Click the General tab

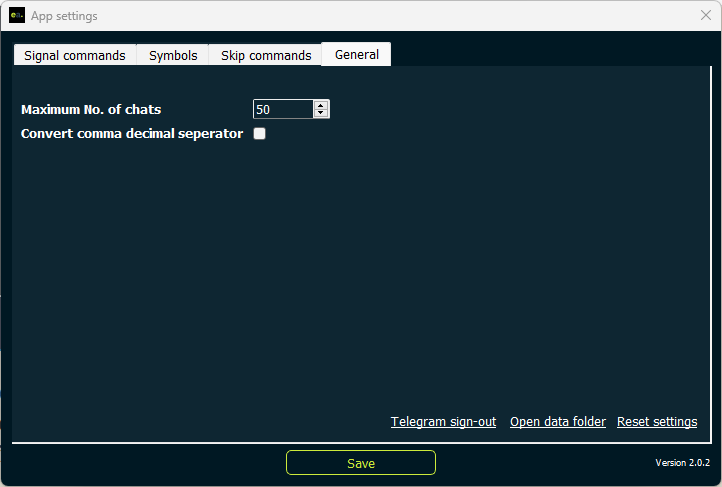click(357, 54)
